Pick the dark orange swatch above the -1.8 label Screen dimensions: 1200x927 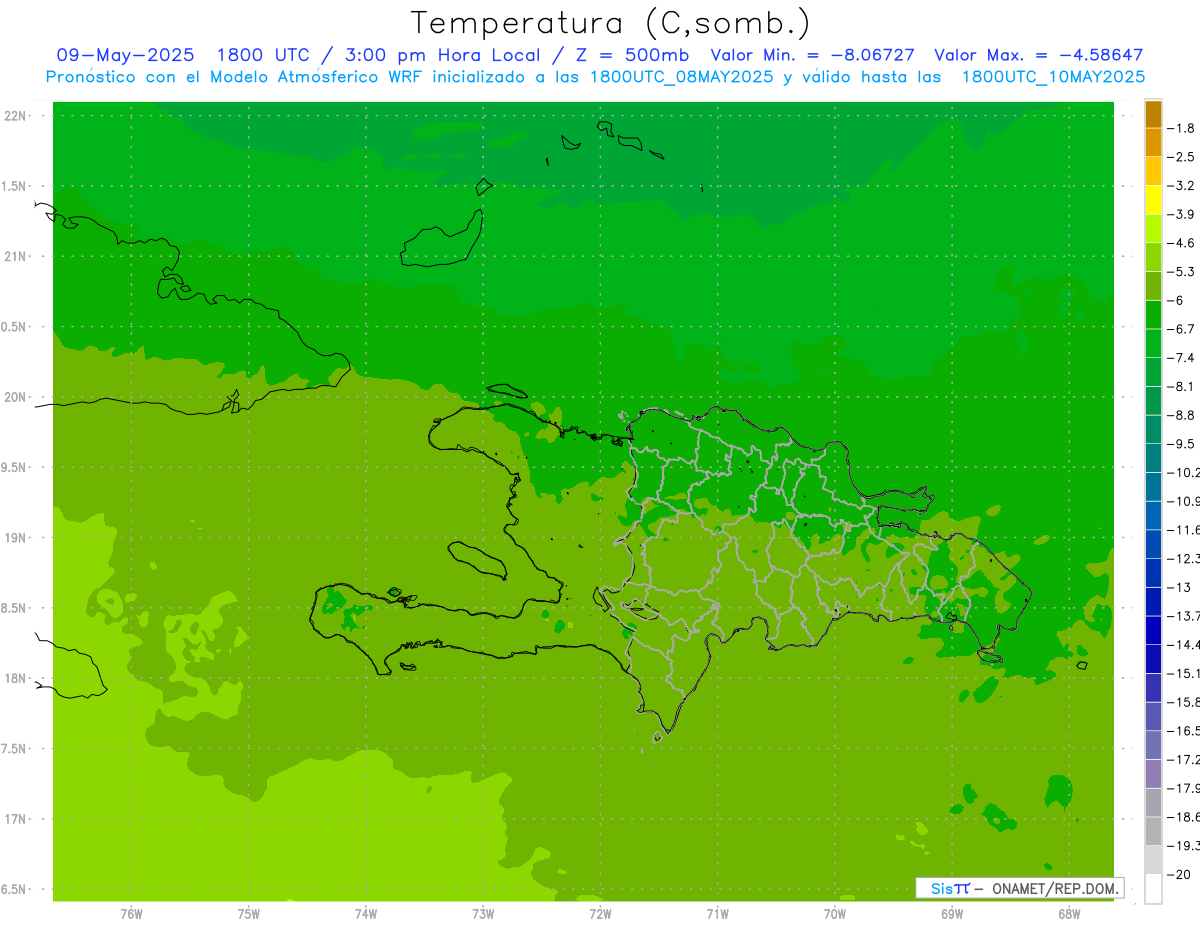tap(1153, 114)
